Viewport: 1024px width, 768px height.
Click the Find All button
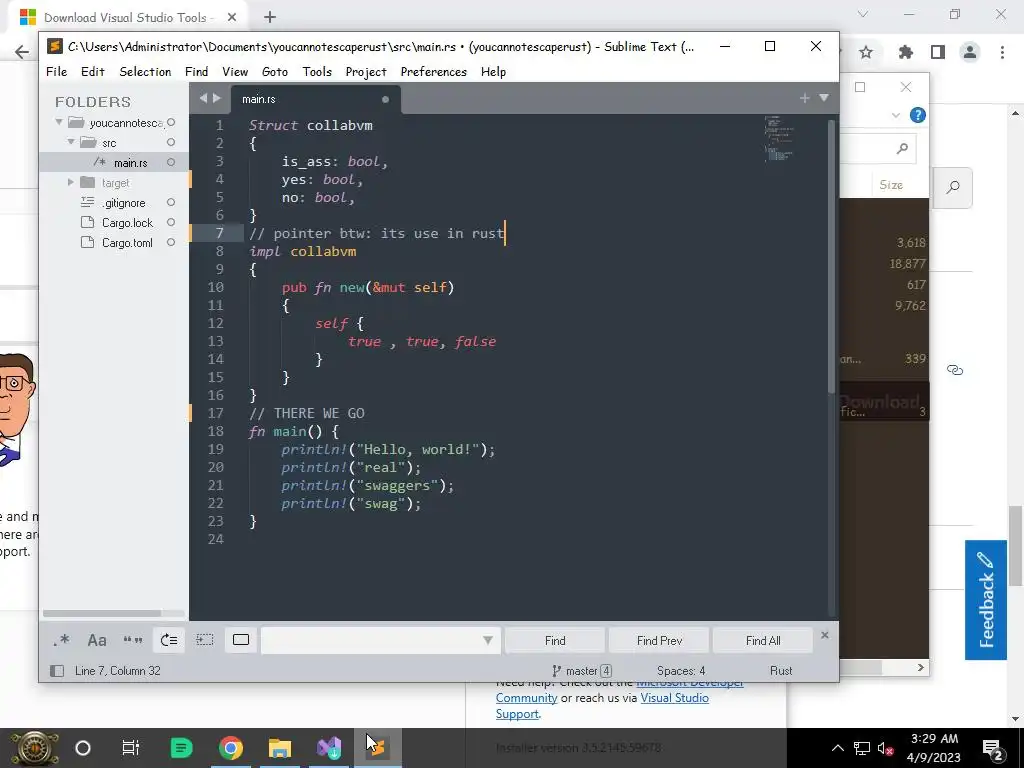[x=763, y=641]
